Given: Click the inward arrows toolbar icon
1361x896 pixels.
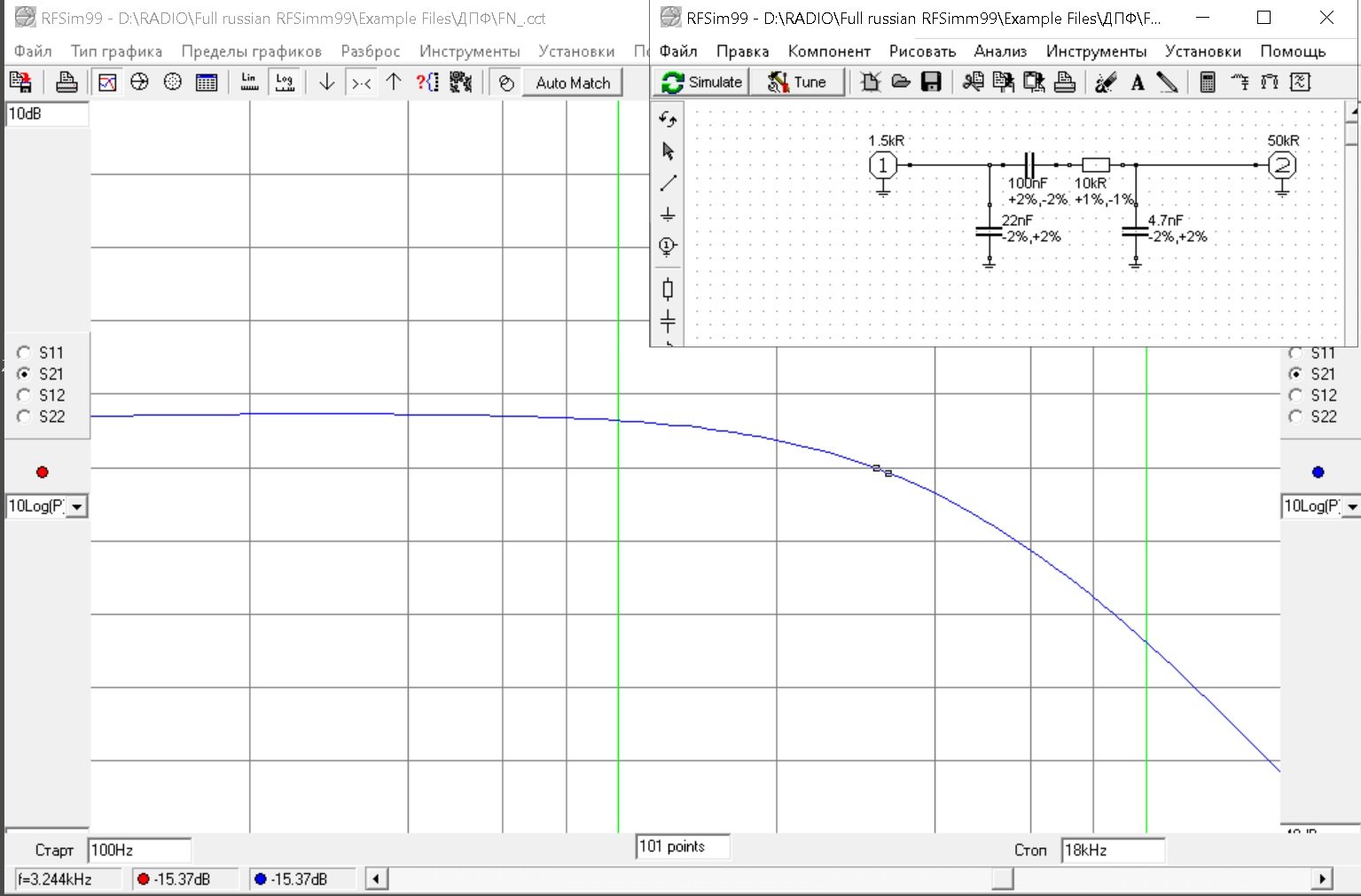Looking at the screenshot, I should (361, 82).
